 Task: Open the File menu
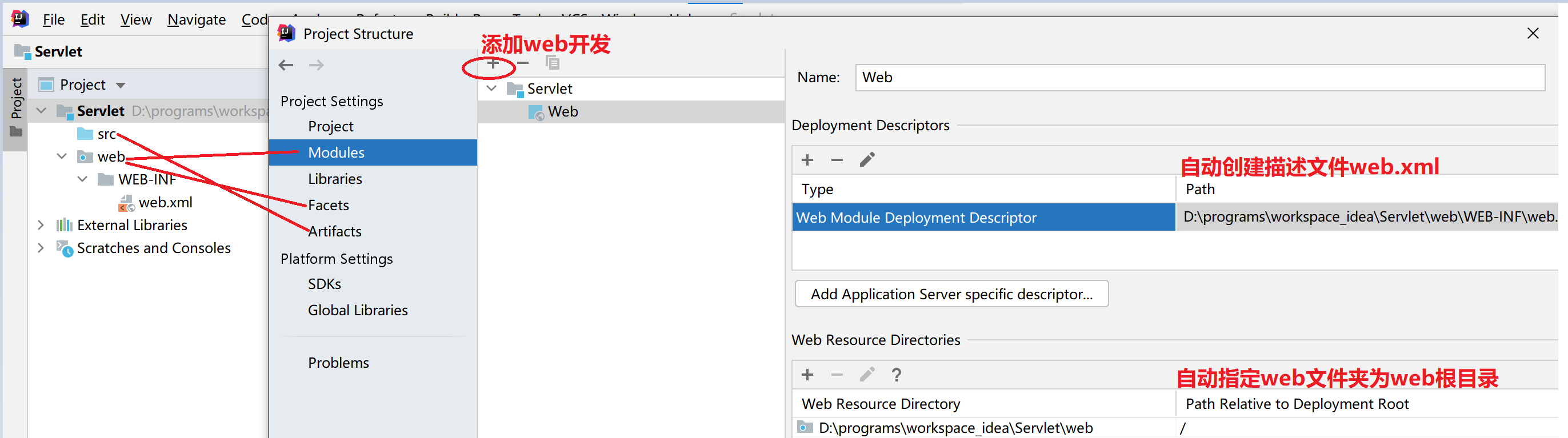click(54, 20)
